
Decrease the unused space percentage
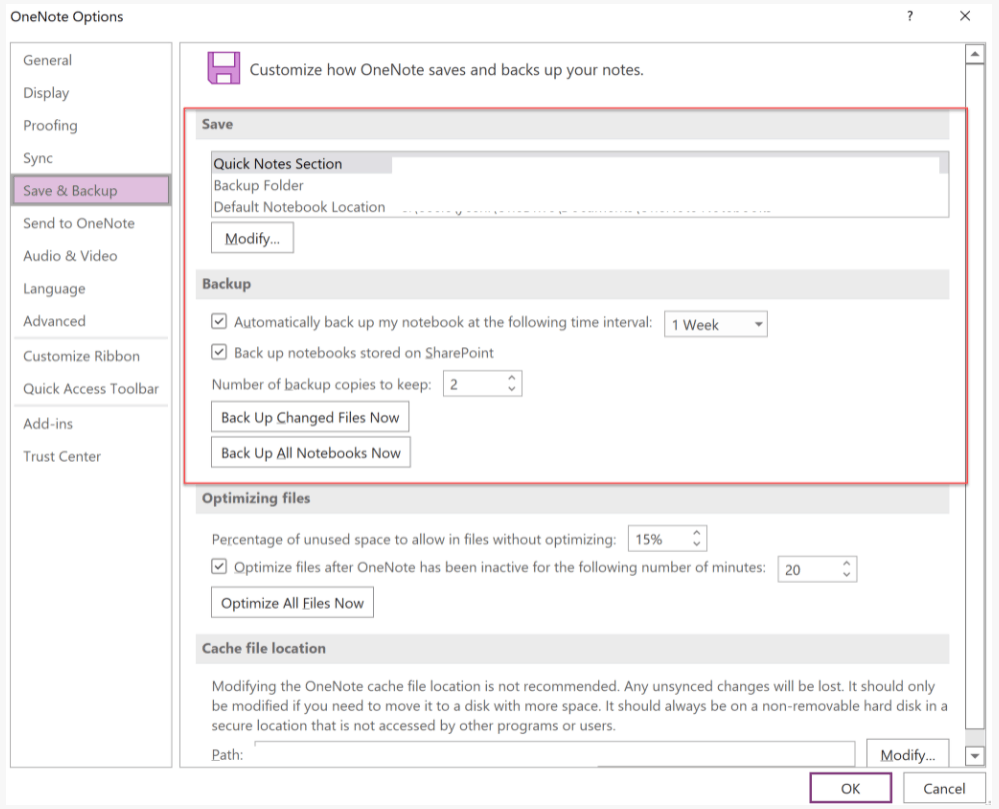click(x=697, y=545)
